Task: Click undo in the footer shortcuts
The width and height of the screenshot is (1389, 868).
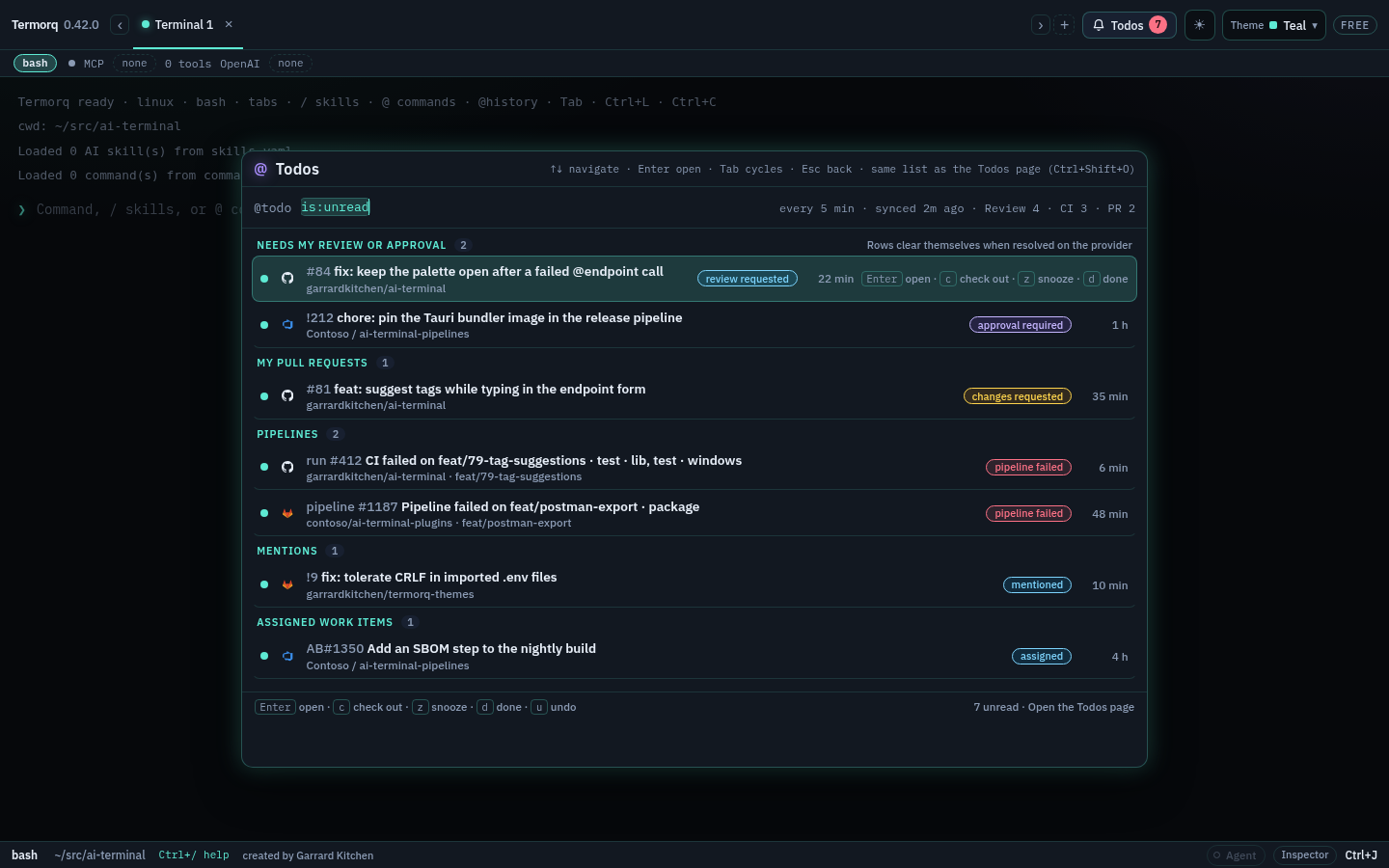Action: [554, 707]
